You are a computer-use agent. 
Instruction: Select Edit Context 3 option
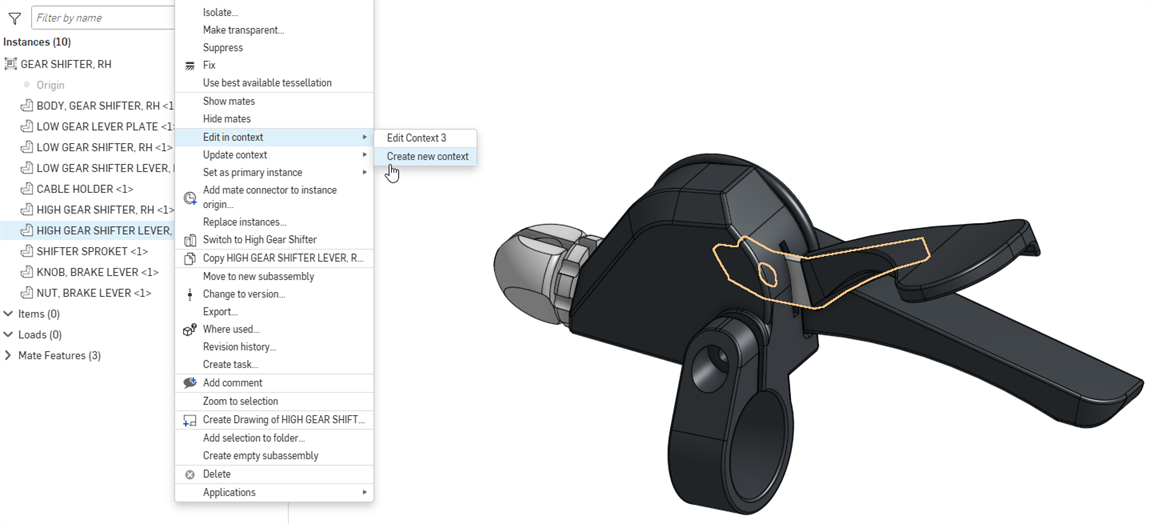(416, 138)
